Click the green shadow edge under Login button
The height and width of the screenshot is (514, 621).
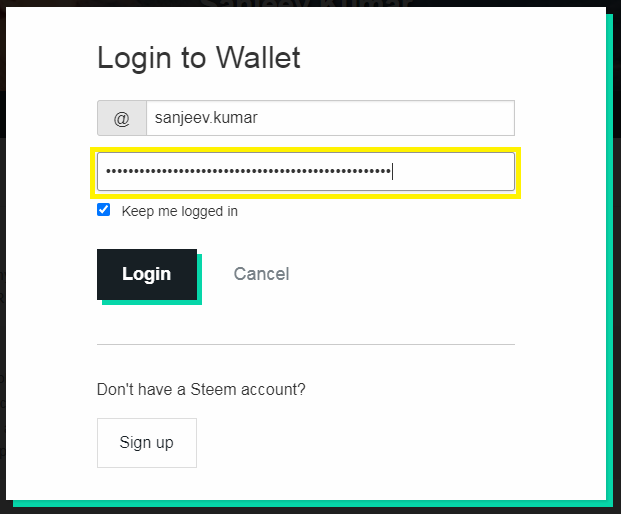point(152,302)
